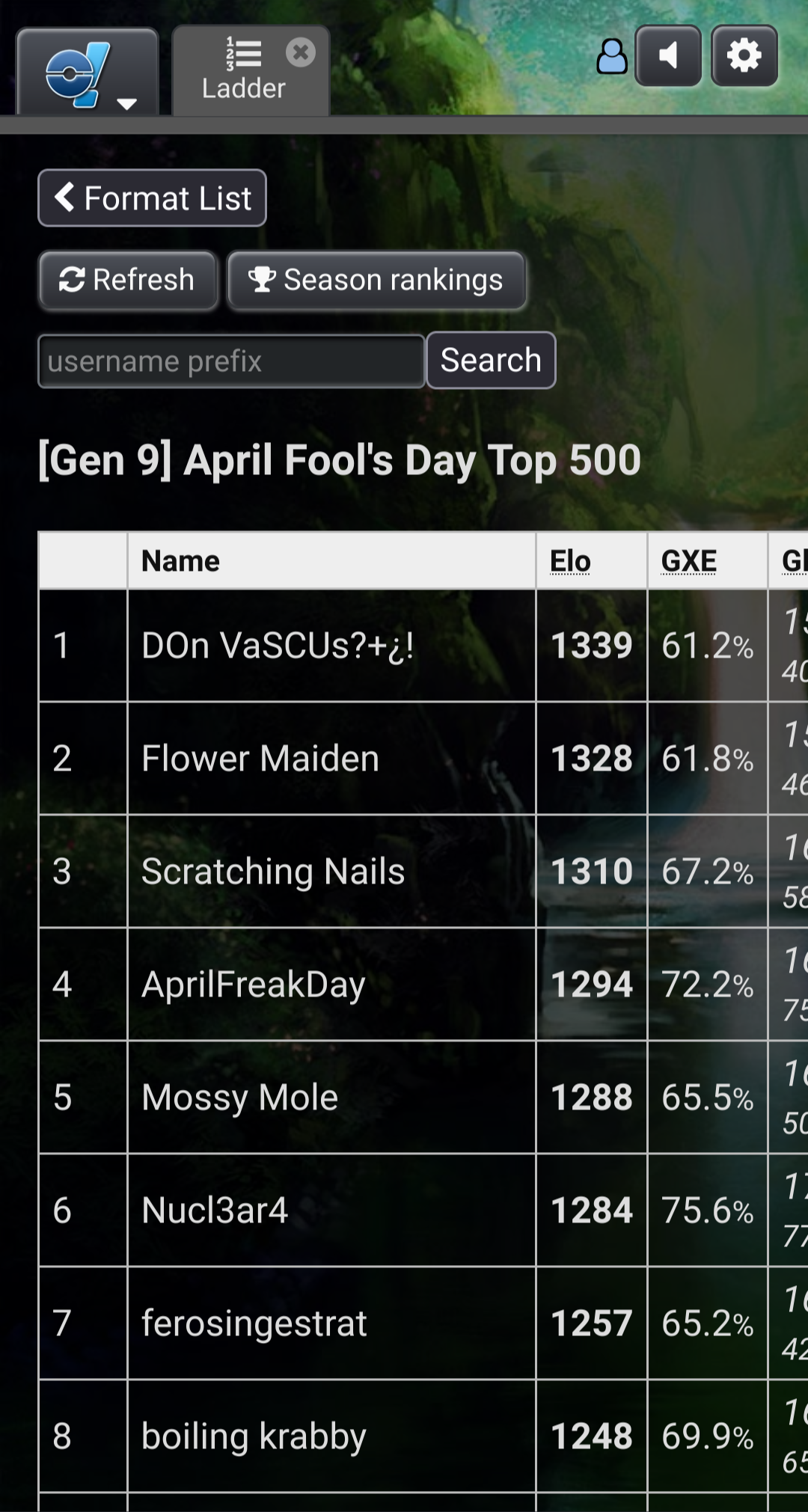Open Season rankings with trophy icon
Screen dimensions: 808x1512
[376, 281]
